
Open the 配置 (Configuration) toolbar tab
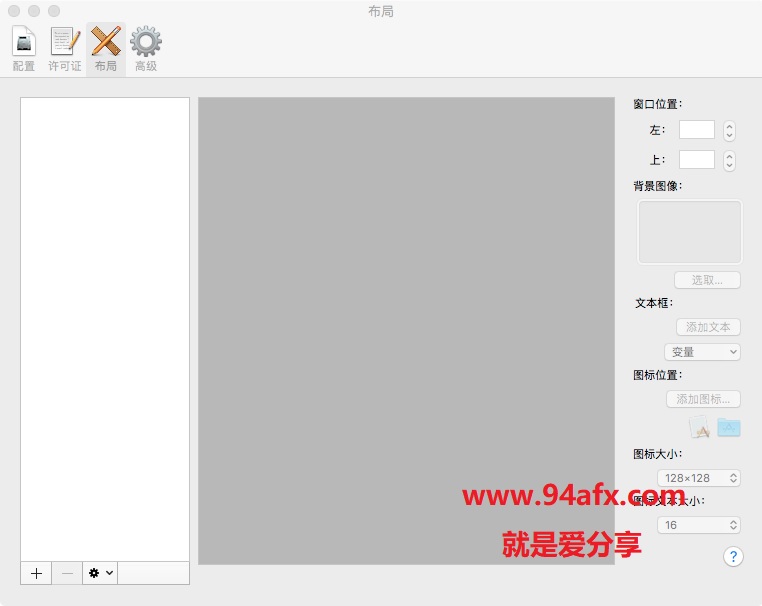point(24,49)
